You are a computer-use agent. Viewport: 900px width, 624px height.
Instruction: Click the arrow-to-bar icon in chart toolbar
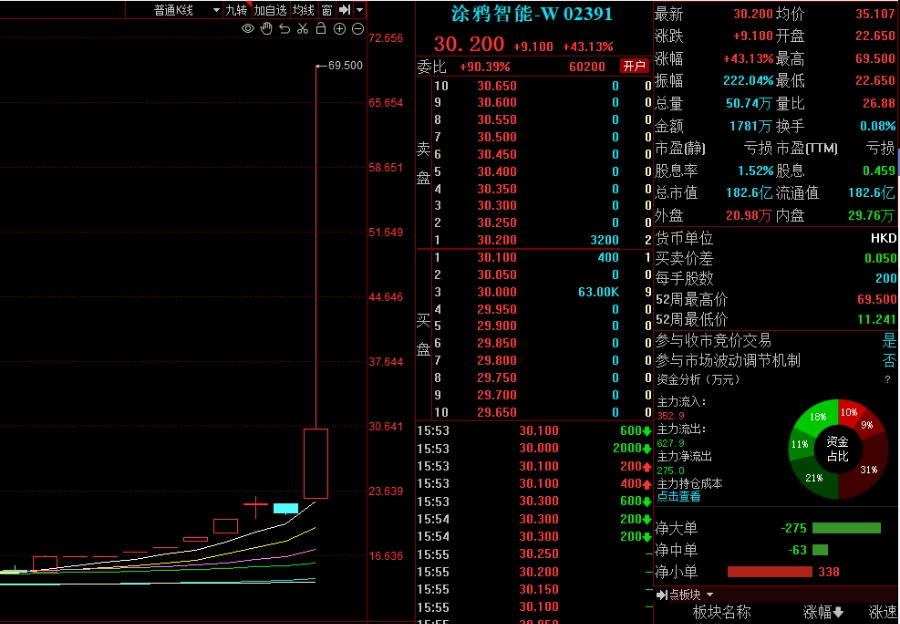pyautogui.click(x=344, y=10)
